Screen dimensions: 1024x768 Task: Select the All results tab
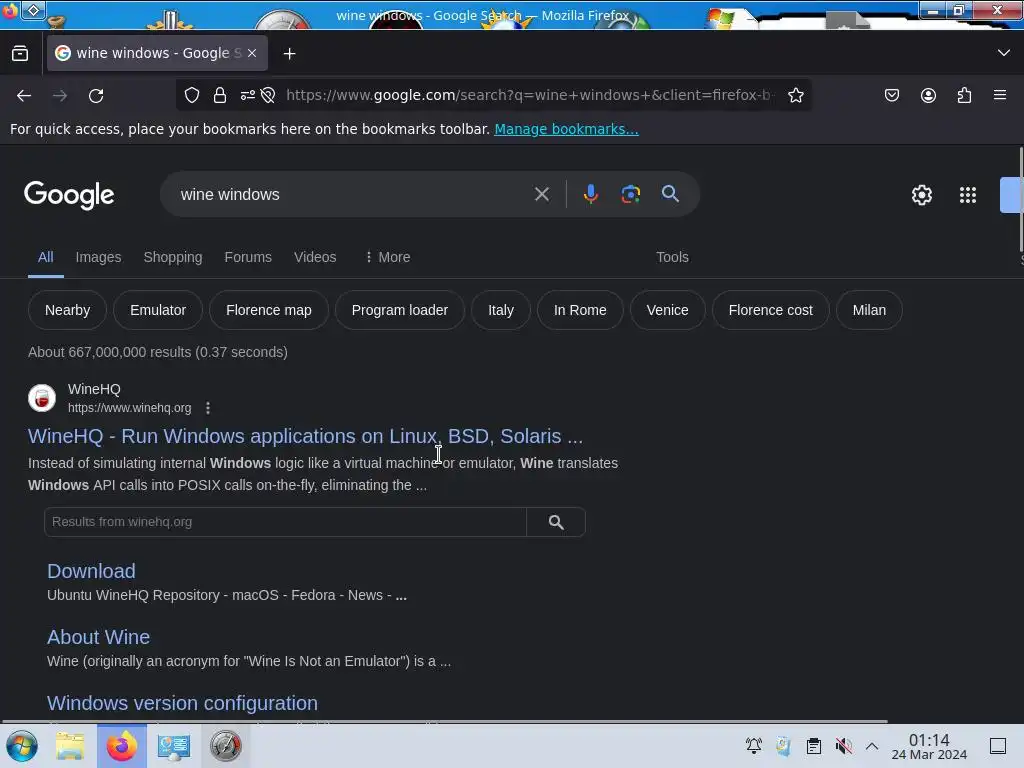point(45,257)
